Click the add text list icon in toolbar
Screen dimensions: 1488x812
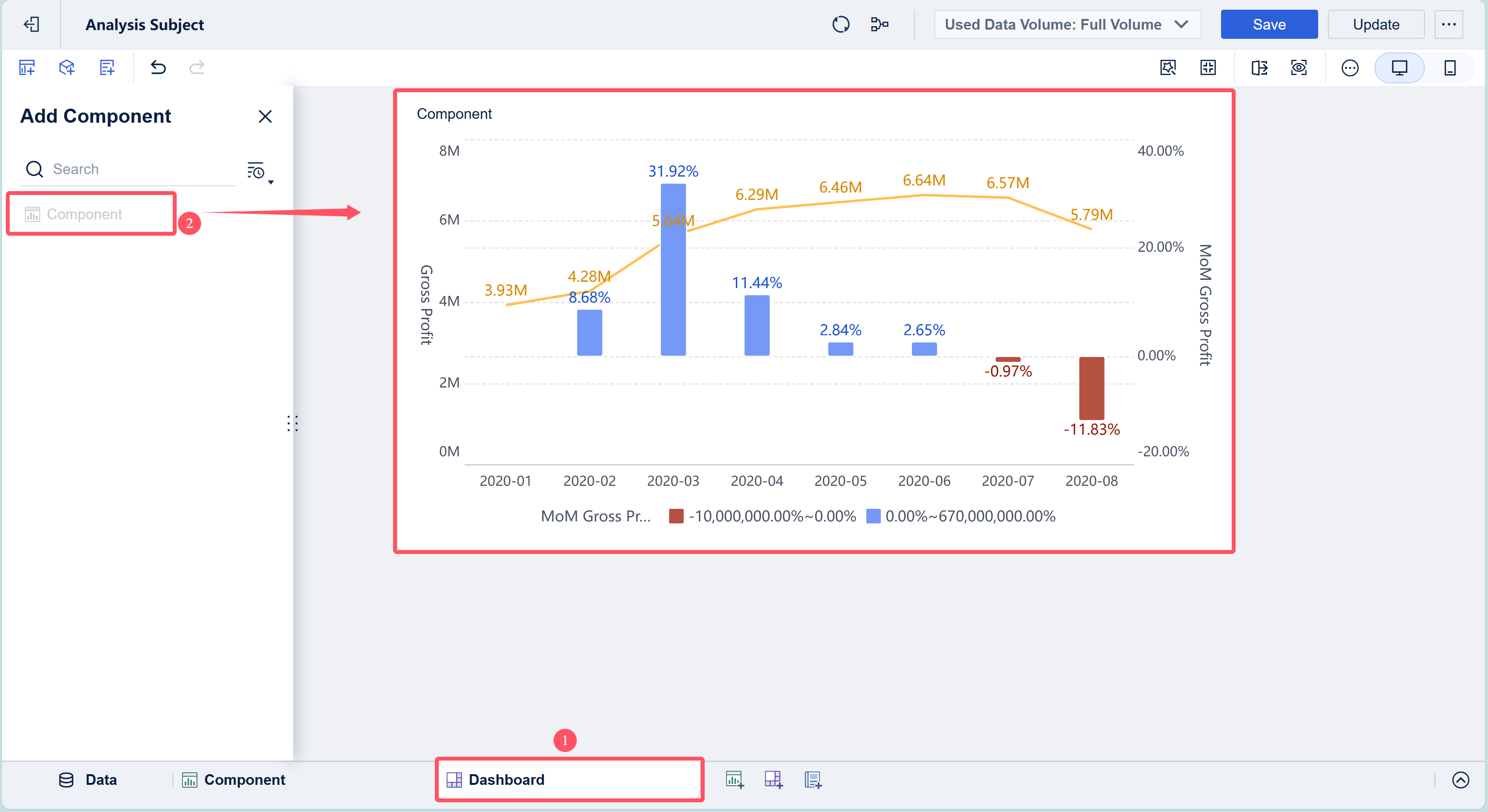[x=107, y=67]
